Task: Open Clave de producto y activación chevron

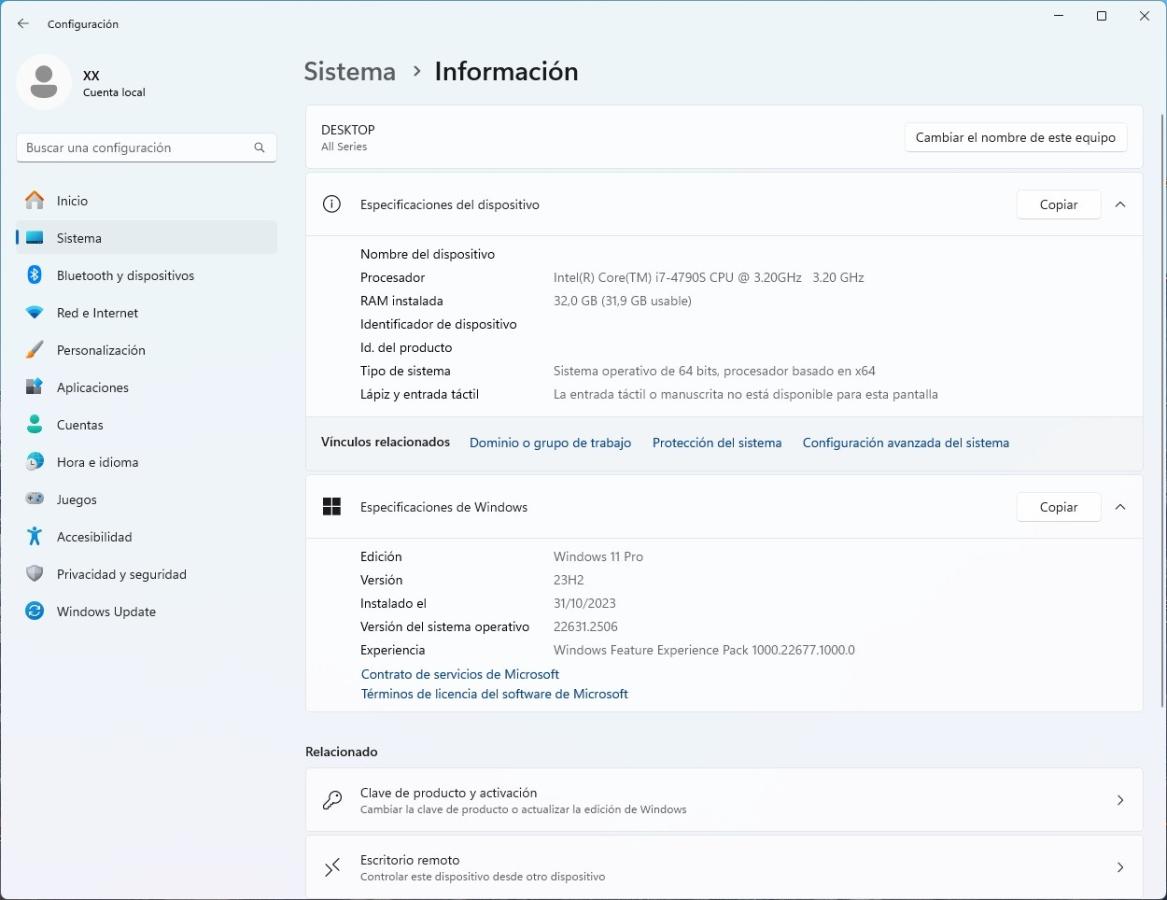Action: (1120, 800)
